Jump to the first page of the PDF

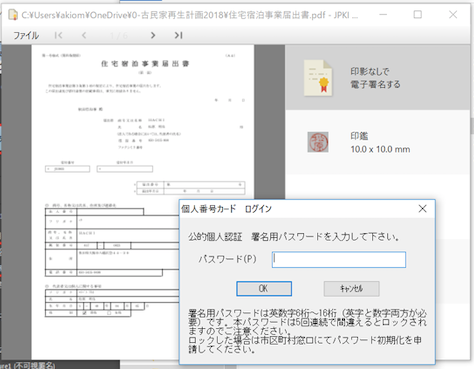58,35
